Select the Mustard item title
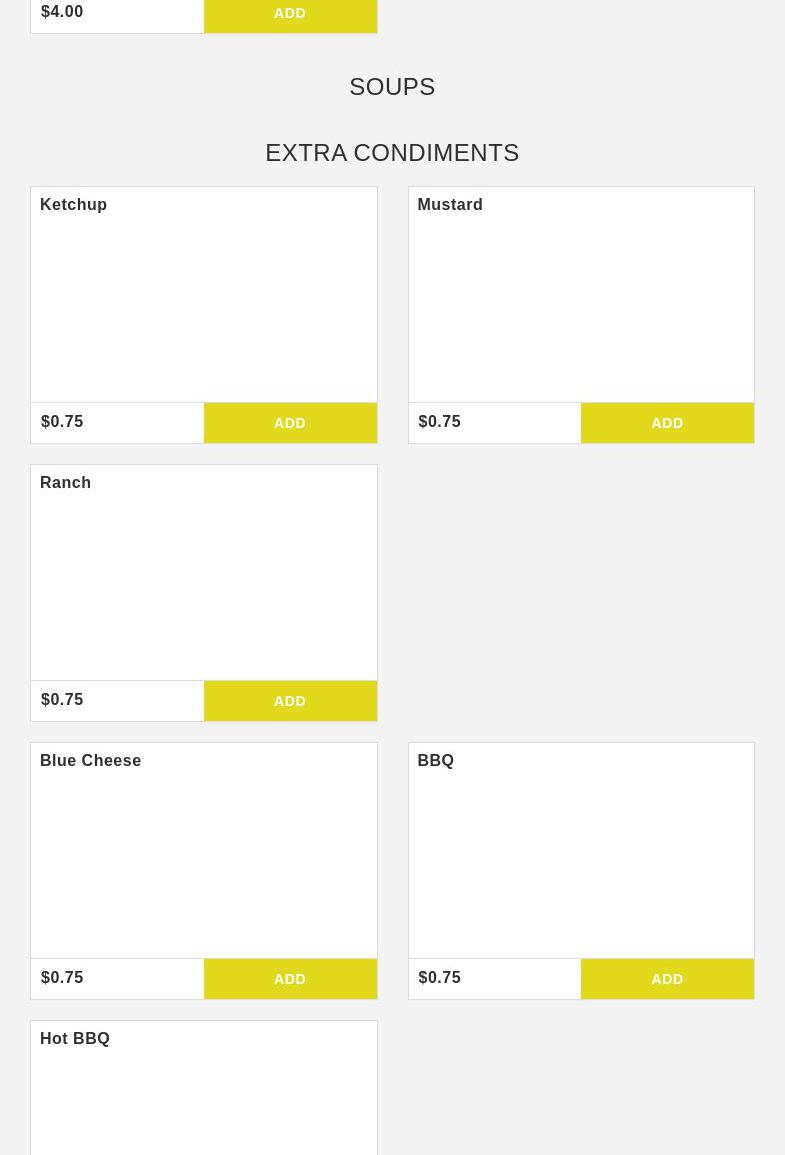This screenshot has width=785, height=1155. click(450, 205)
